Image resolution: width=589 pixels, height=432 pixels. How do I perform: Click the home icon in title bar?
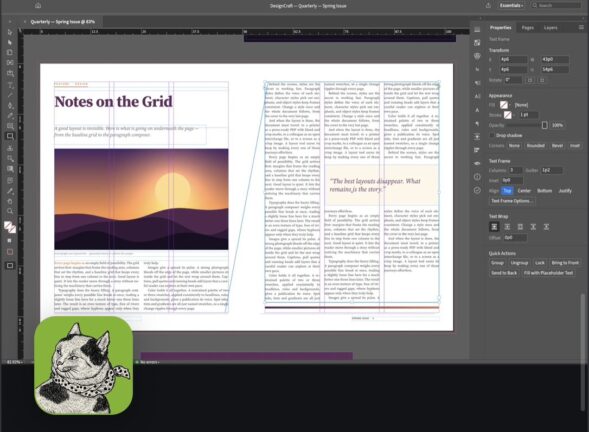[38, 6]
